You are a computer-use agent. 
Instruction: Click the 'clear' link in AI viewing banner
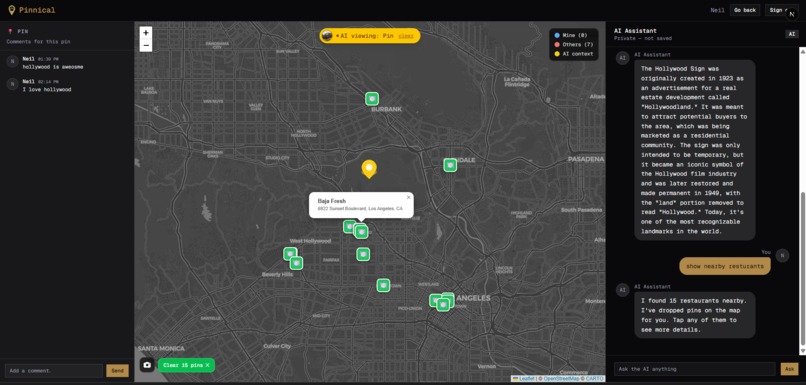406,36
